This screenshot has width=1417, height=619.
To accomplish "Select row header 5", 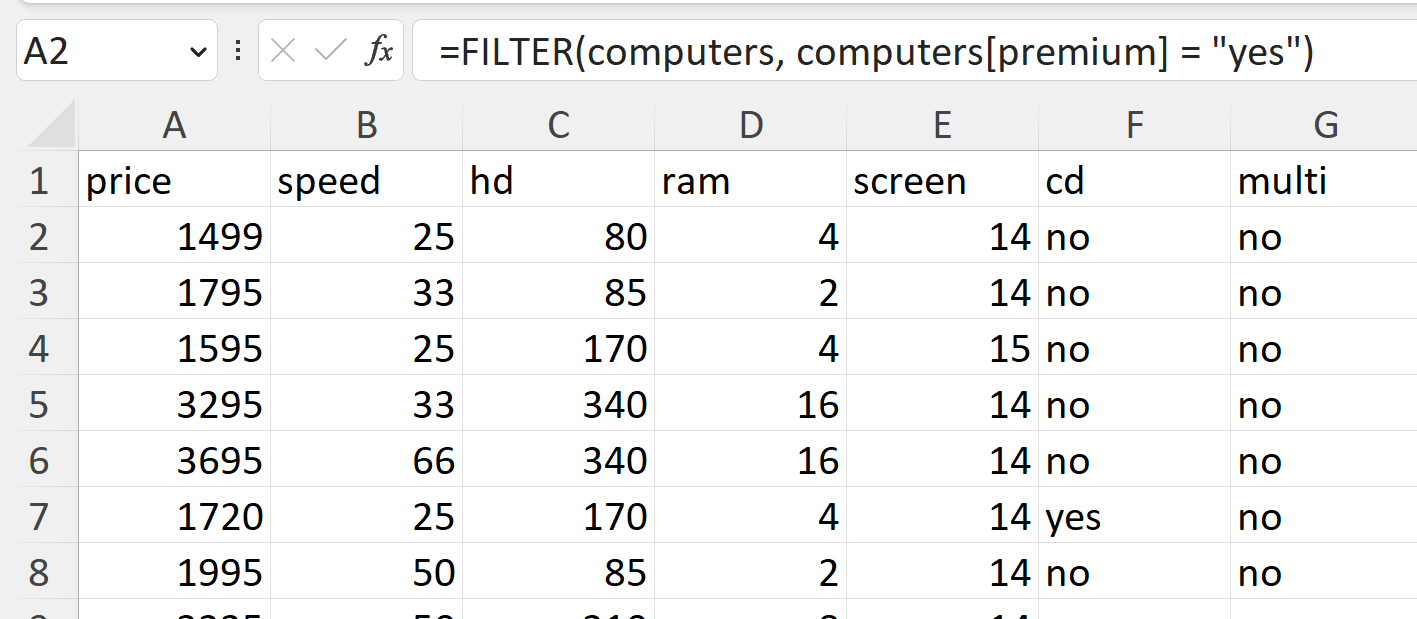I will (x=38, y=405).
